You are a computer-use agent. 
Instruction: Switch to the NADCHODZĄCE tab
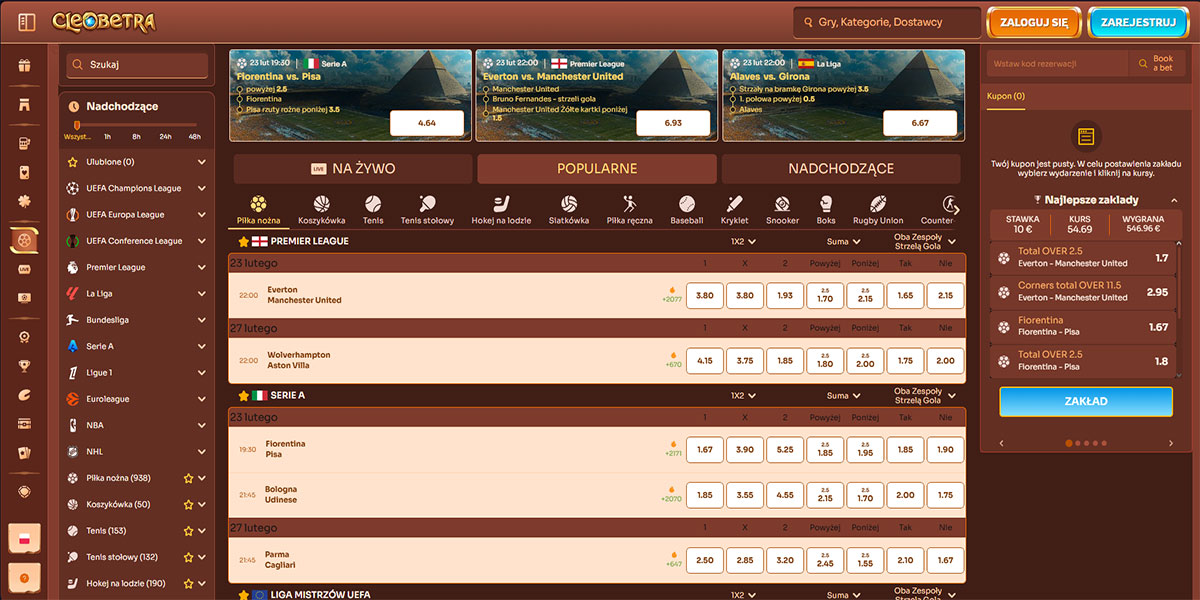[840, 169]
